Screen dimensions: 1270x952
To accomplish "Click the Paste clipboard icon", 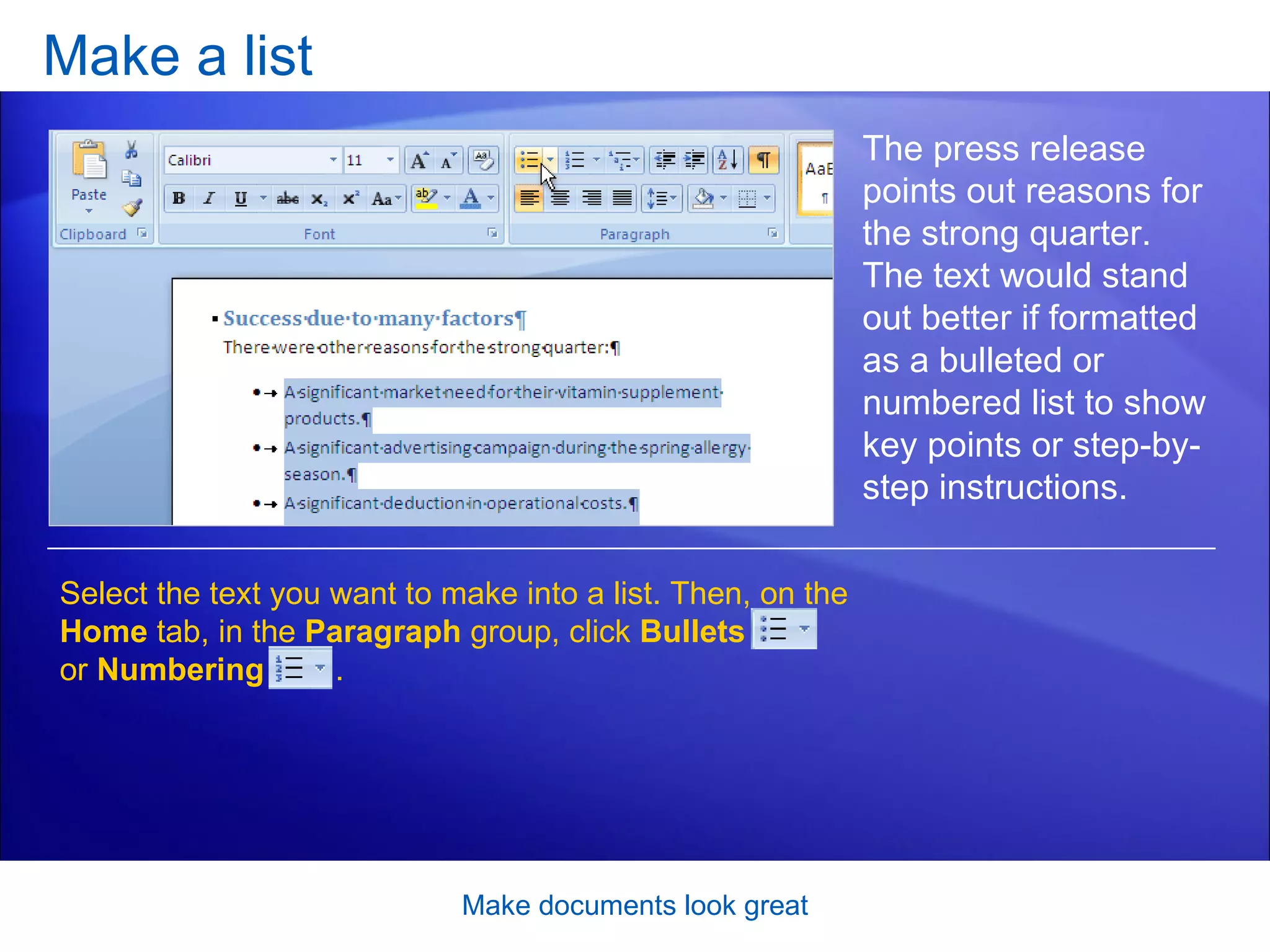I will 89,160.
